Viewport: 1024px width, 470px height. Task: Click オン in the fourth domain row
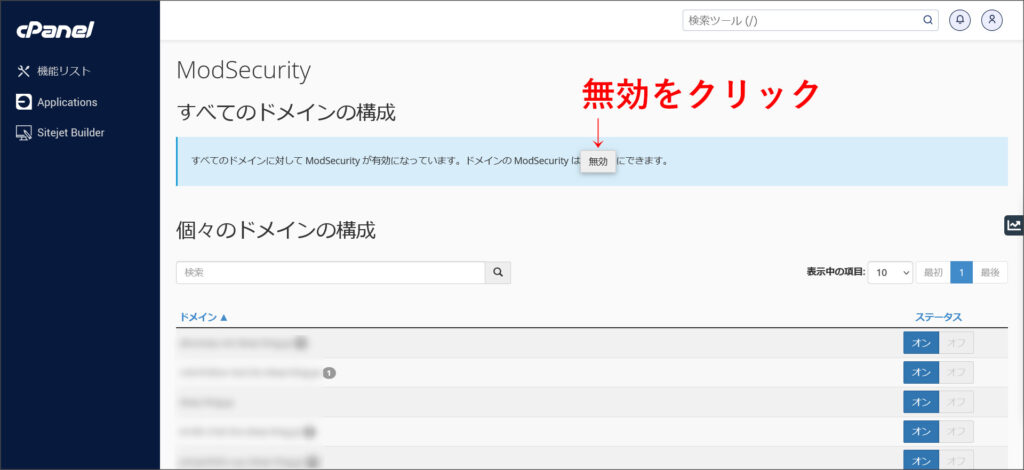point(921,431)
